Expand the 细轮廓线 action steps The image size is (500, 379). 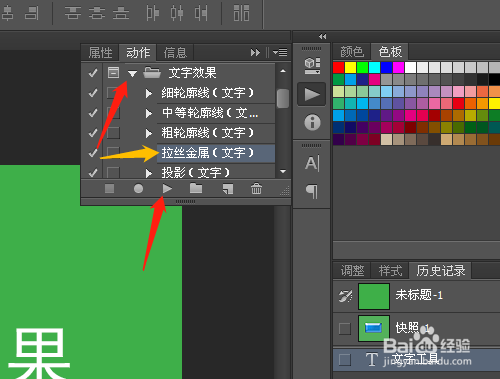(149, 93)
